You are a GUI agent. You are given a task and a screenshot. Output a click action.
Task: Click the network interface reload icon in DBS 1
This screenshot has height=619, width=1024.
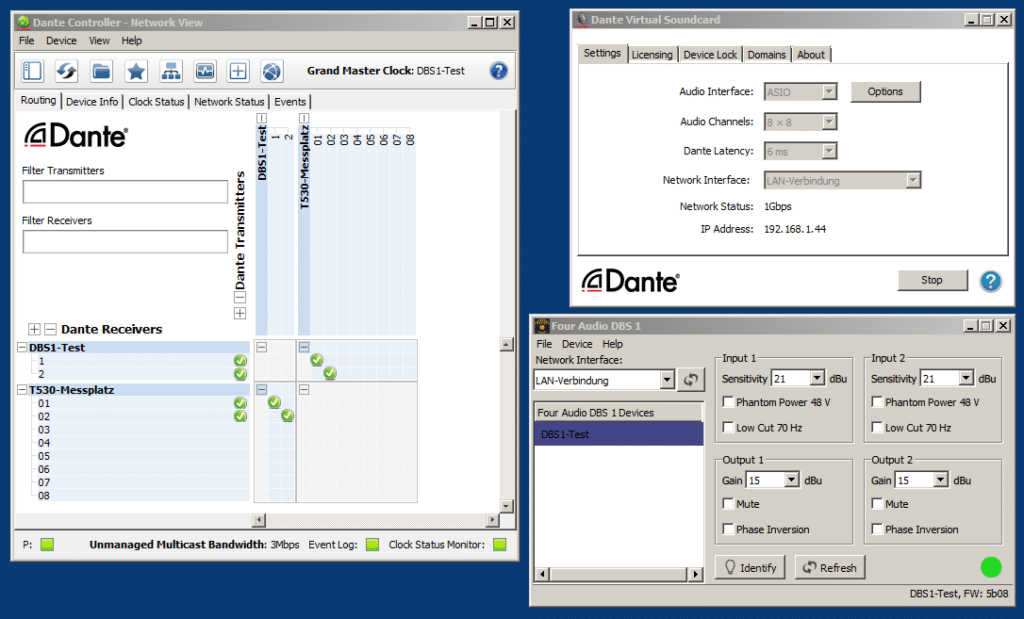pos(690,380)
